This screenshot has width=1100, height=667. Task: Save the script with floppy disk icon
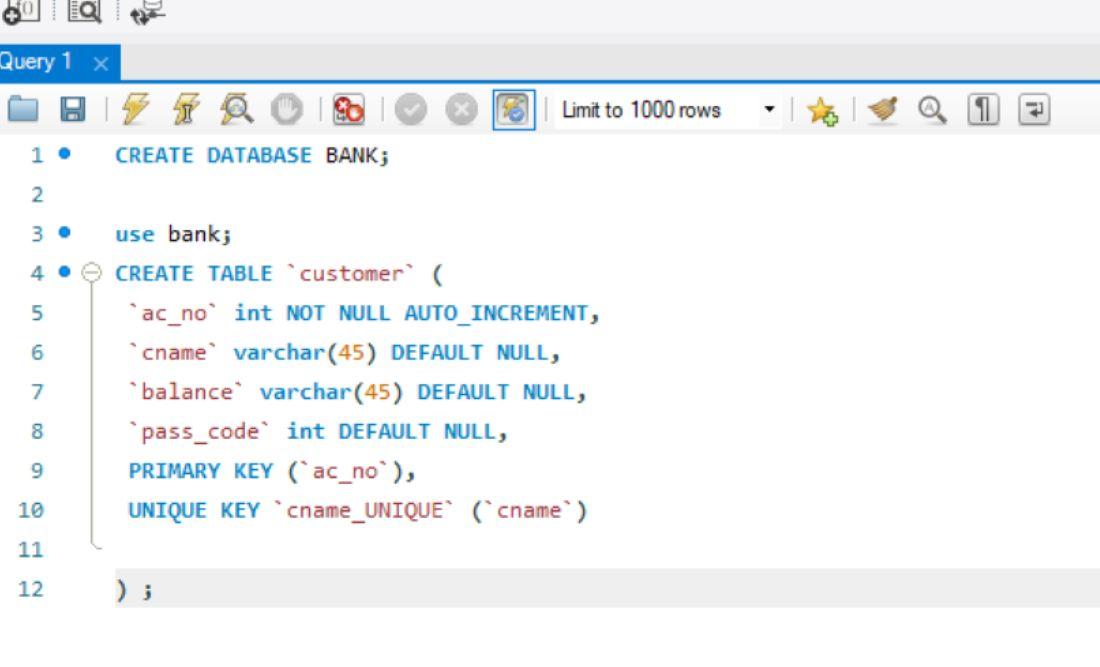(x=73, y=109)
